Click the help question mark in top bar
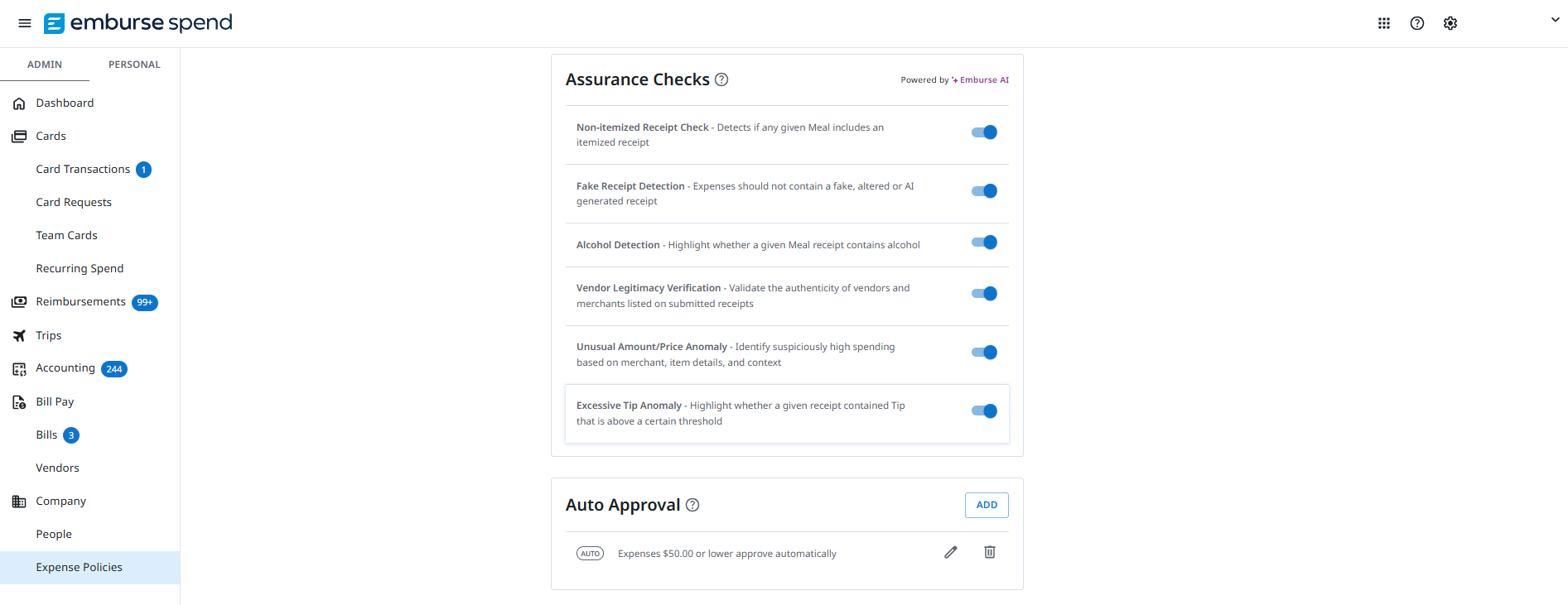1568x605 pixels. point(1417,23)
